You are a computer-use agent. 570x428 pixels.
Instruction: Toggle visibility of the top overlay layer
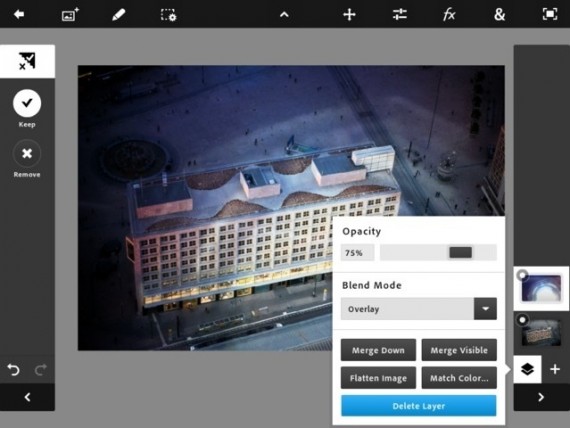point(522,275)
